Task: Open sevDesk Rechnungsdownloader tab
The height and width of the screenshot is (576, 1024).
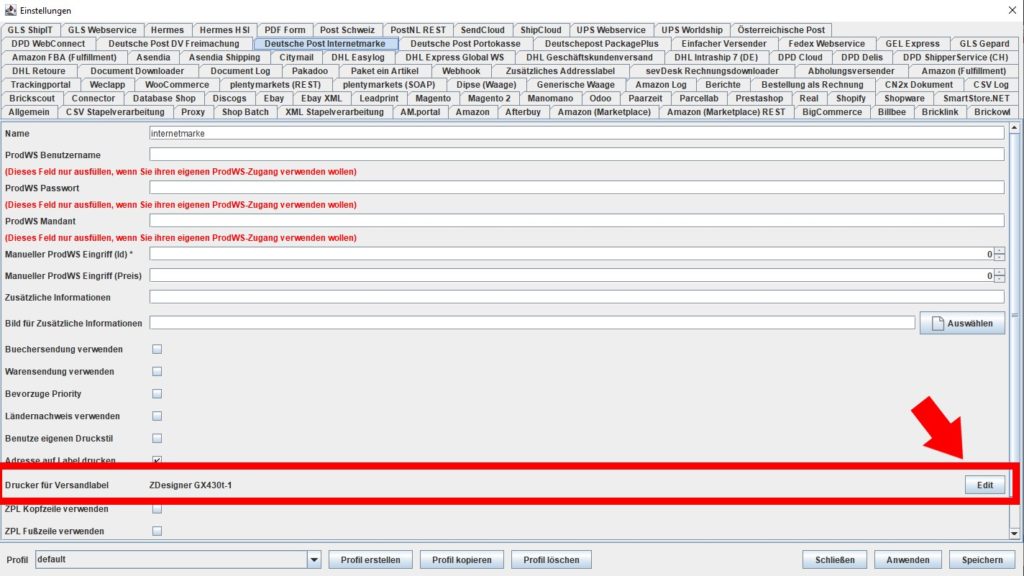Action: tap(712, 71)
